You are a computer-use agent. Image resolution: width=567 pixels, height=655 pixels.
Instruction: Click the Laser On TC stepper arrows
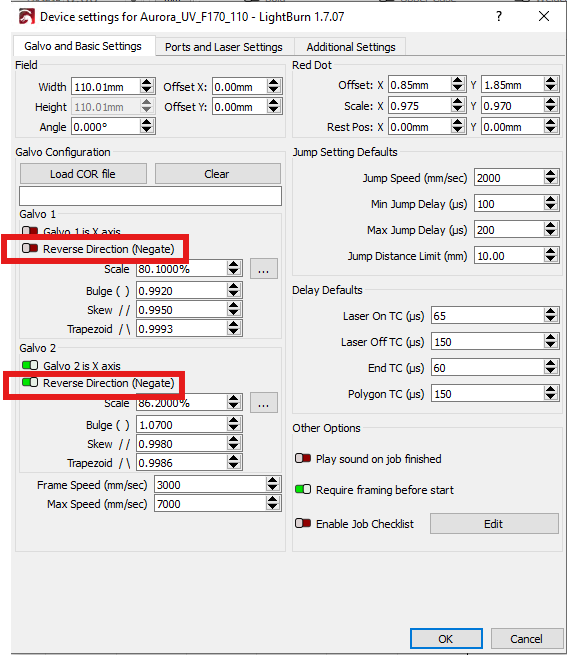point(551,316)
